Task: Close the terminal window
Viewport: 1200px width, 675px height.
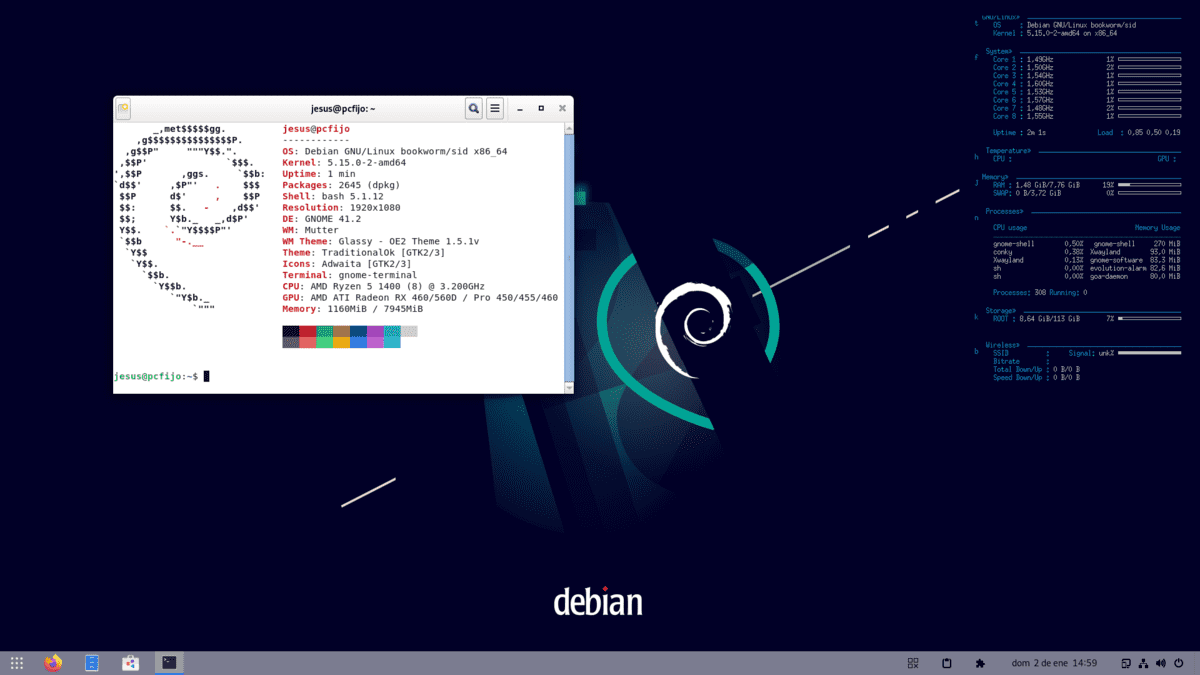Action: pos(562,108)
